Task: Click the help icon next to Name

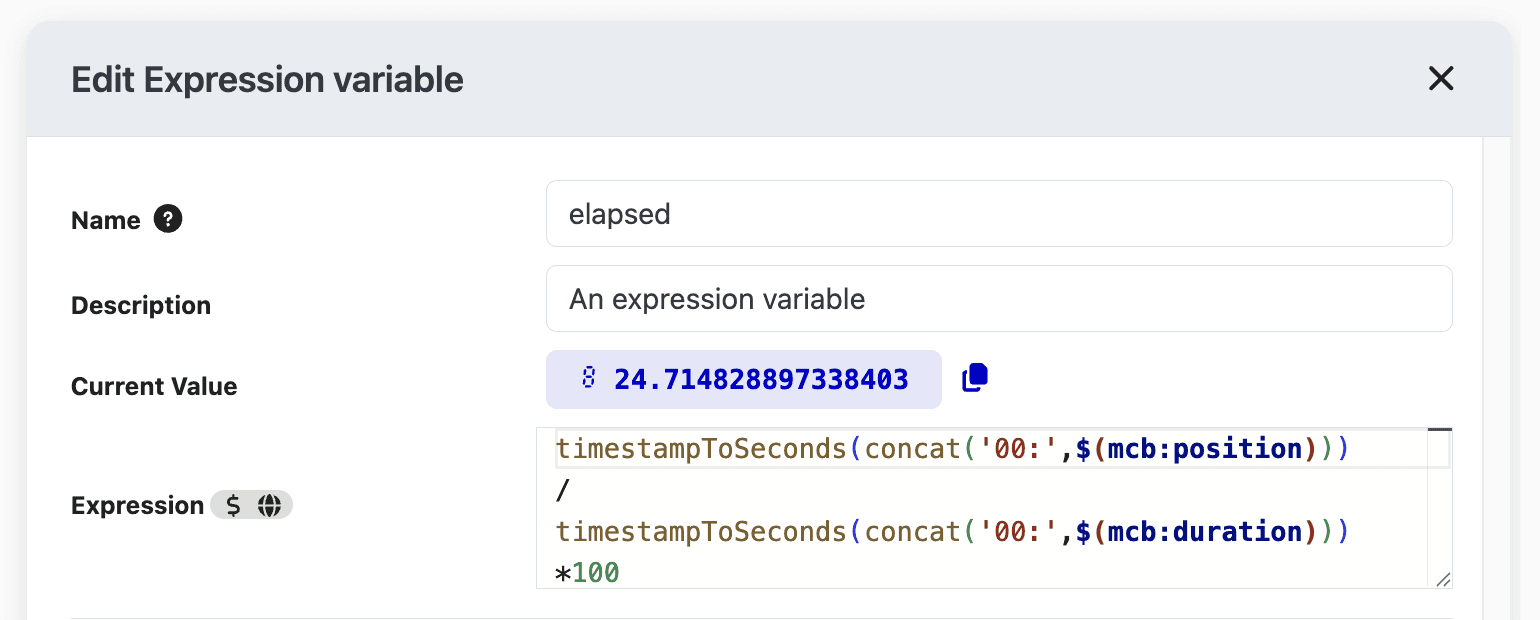Action: click(x=168, y=219)
